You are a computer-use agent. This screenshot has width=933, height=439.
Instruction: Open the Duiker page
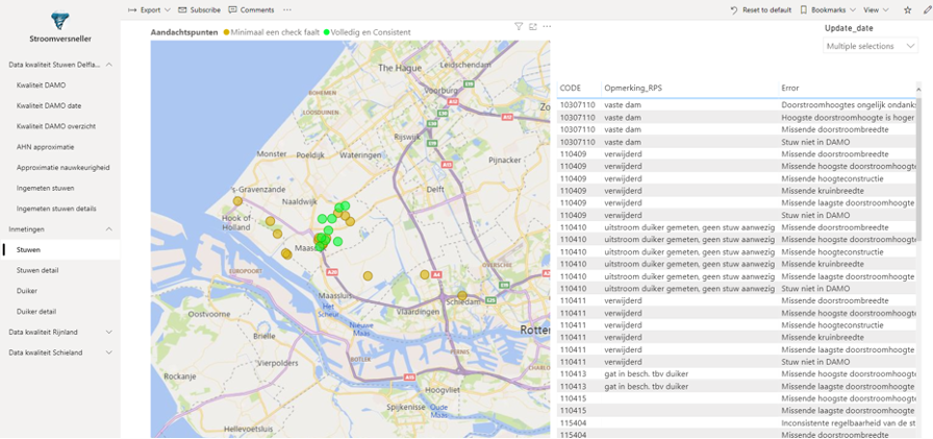click(27, 291)
